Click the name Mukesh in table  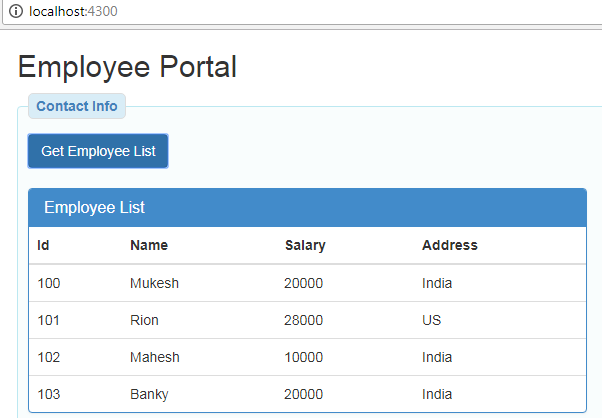point(154,283)
